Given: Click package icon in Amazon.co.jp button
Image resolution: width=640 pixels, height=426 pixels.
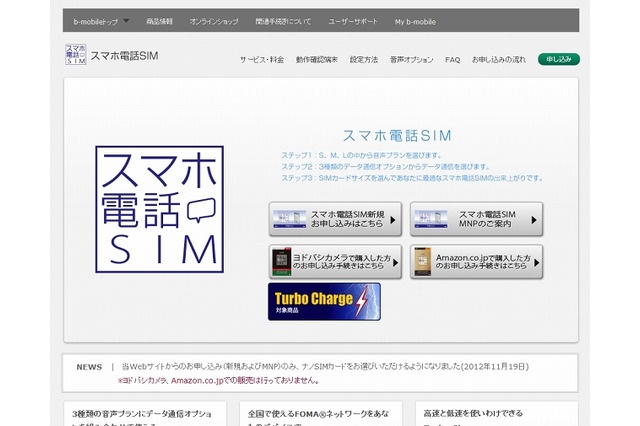Looking at the screenshot, I should 422,262.
